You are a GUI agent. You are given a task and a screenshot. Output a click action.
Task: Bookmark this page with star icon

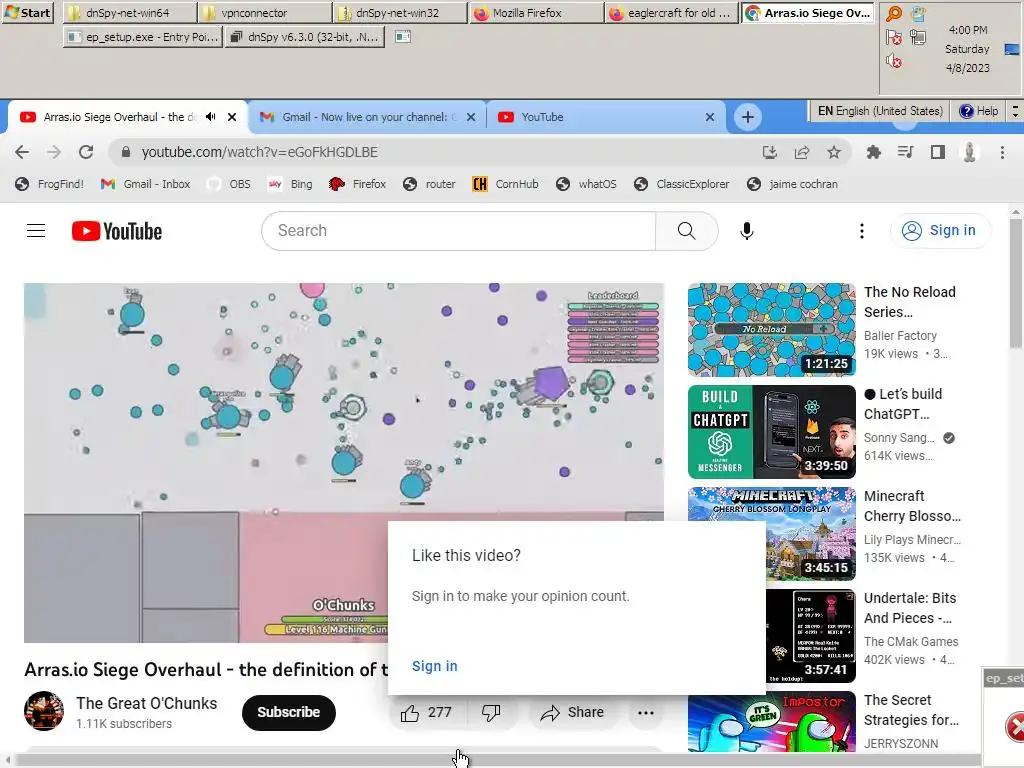tap(833, 152)
